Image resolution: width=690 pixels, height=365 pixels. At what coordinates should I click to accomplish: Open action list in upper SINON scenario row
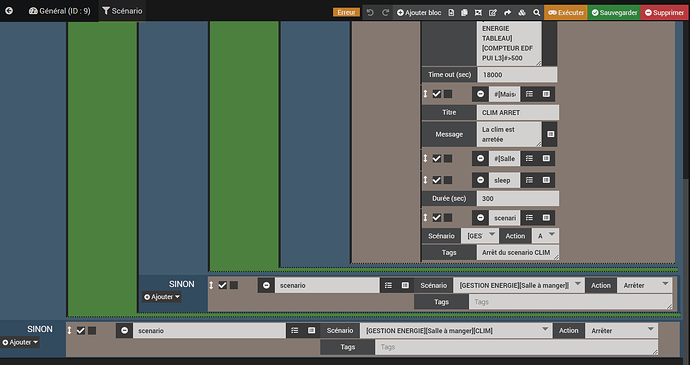coord(388,285)
